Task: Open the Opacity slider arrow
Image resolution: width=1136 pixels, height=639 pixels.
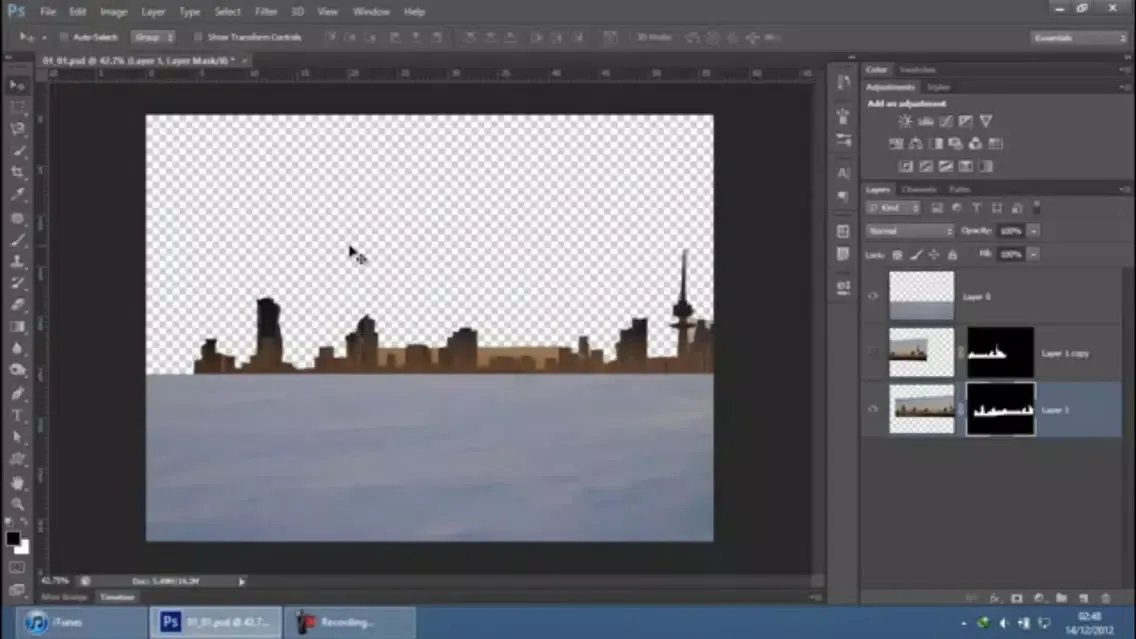Action: (1034, 231)
